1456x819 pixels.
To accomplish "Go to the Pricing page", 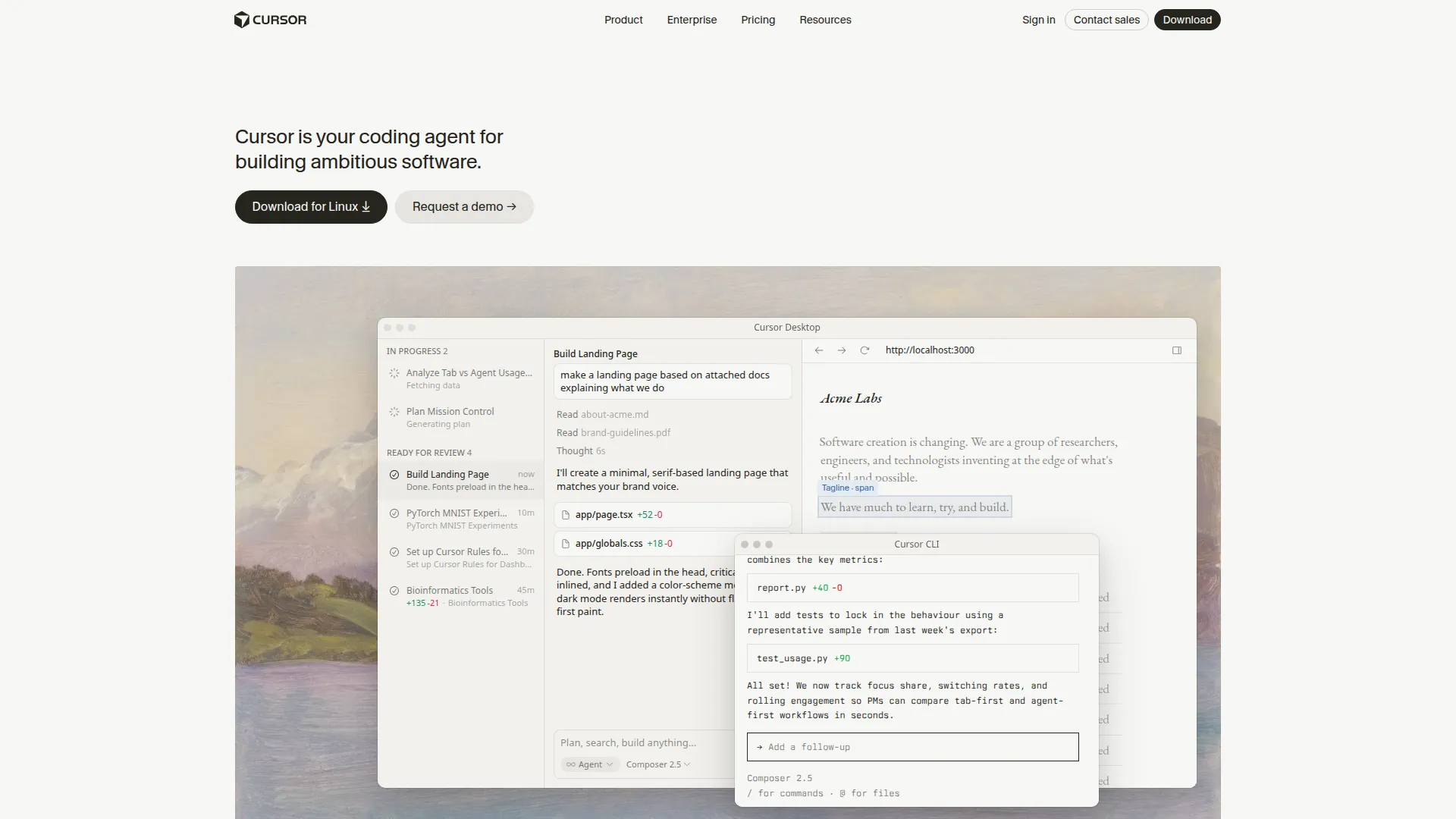I will click(x=758, y=20).
